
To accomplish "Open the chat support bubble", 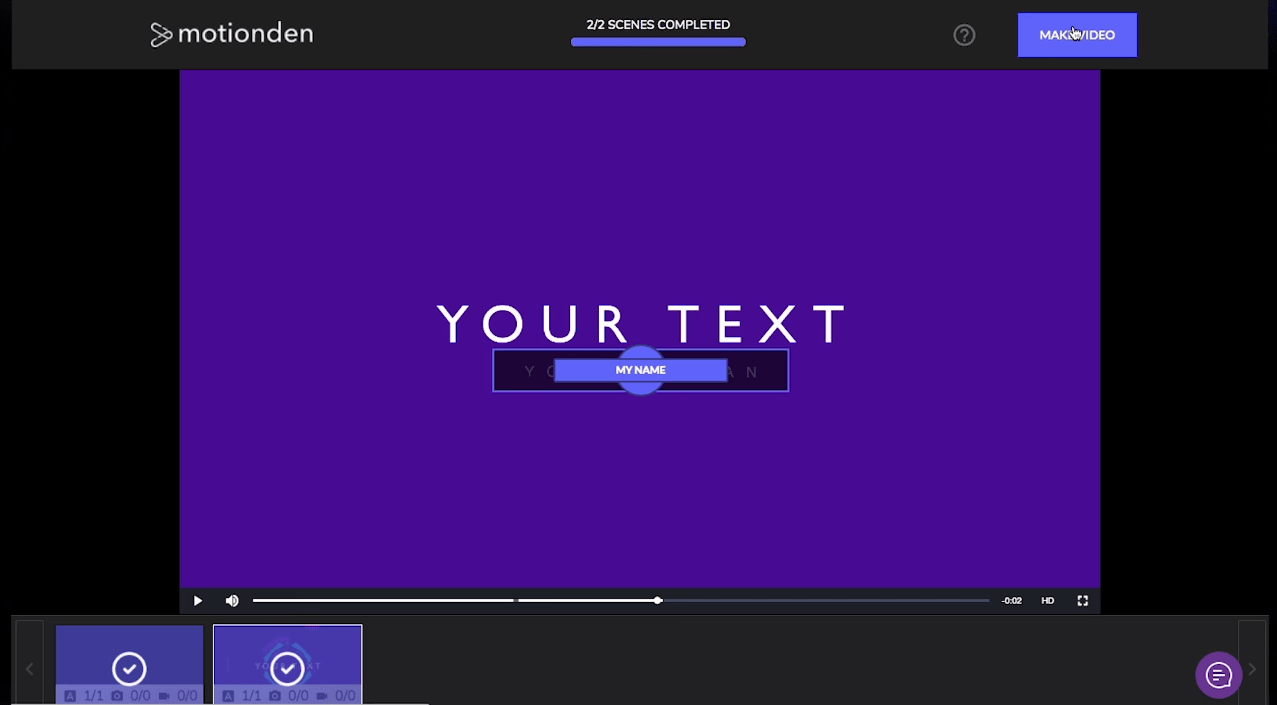I will [1218, 675].
